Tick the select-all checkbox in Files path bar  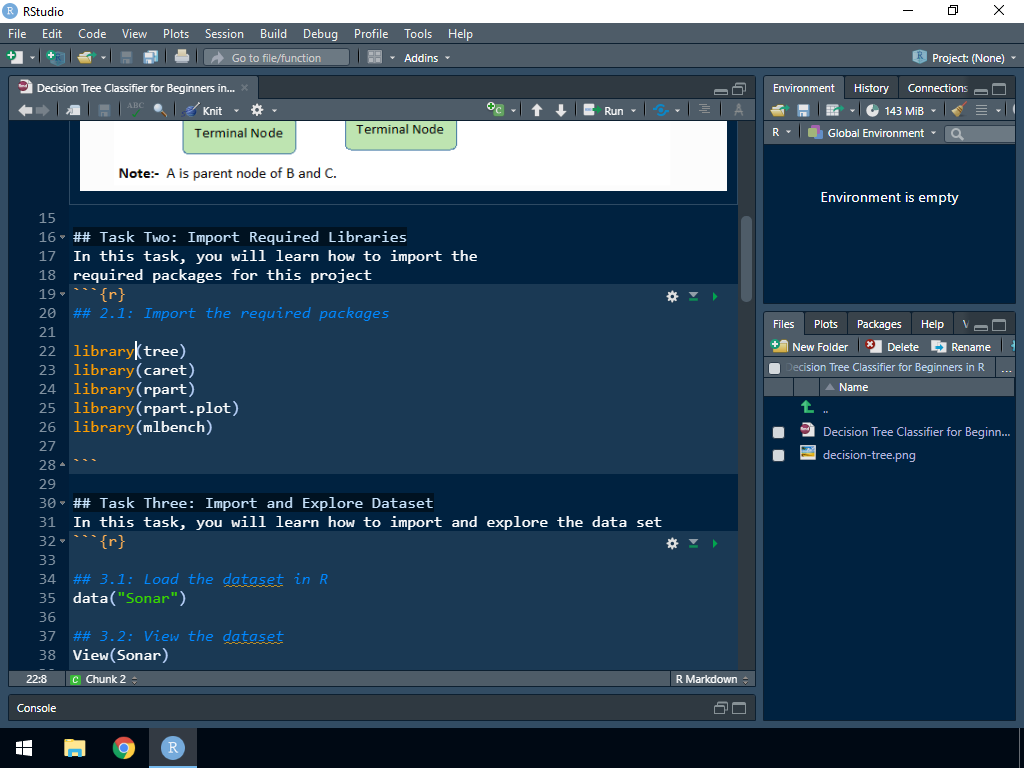tap(775, 368)
